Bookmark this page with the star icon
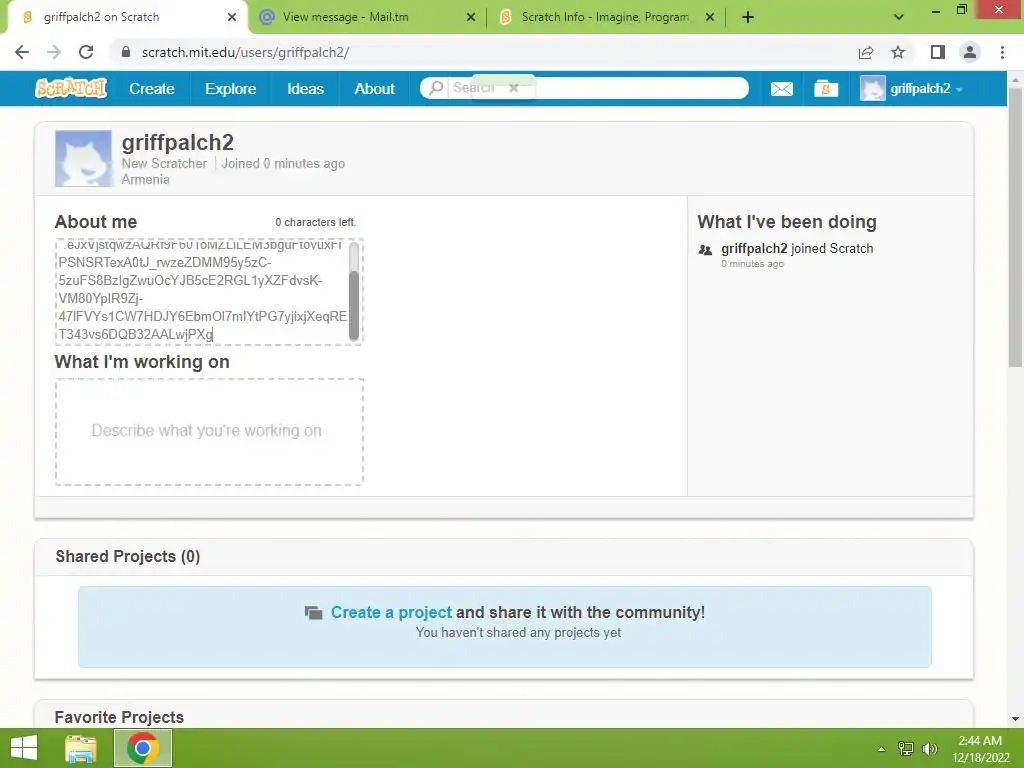 [898, 52]
